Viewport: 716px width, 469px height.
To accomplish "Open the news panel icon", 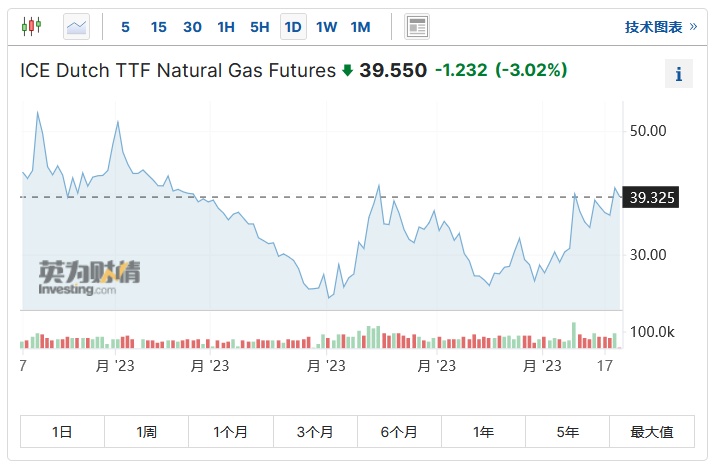I will (x=417, y=27).
